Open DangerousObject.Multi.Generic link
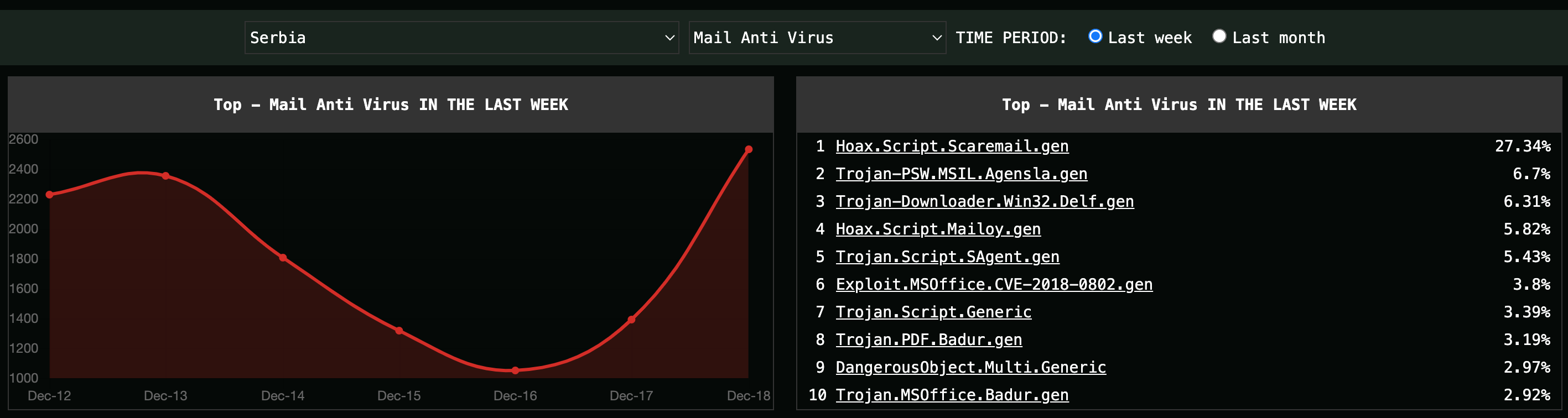 (x=970, y=368)
